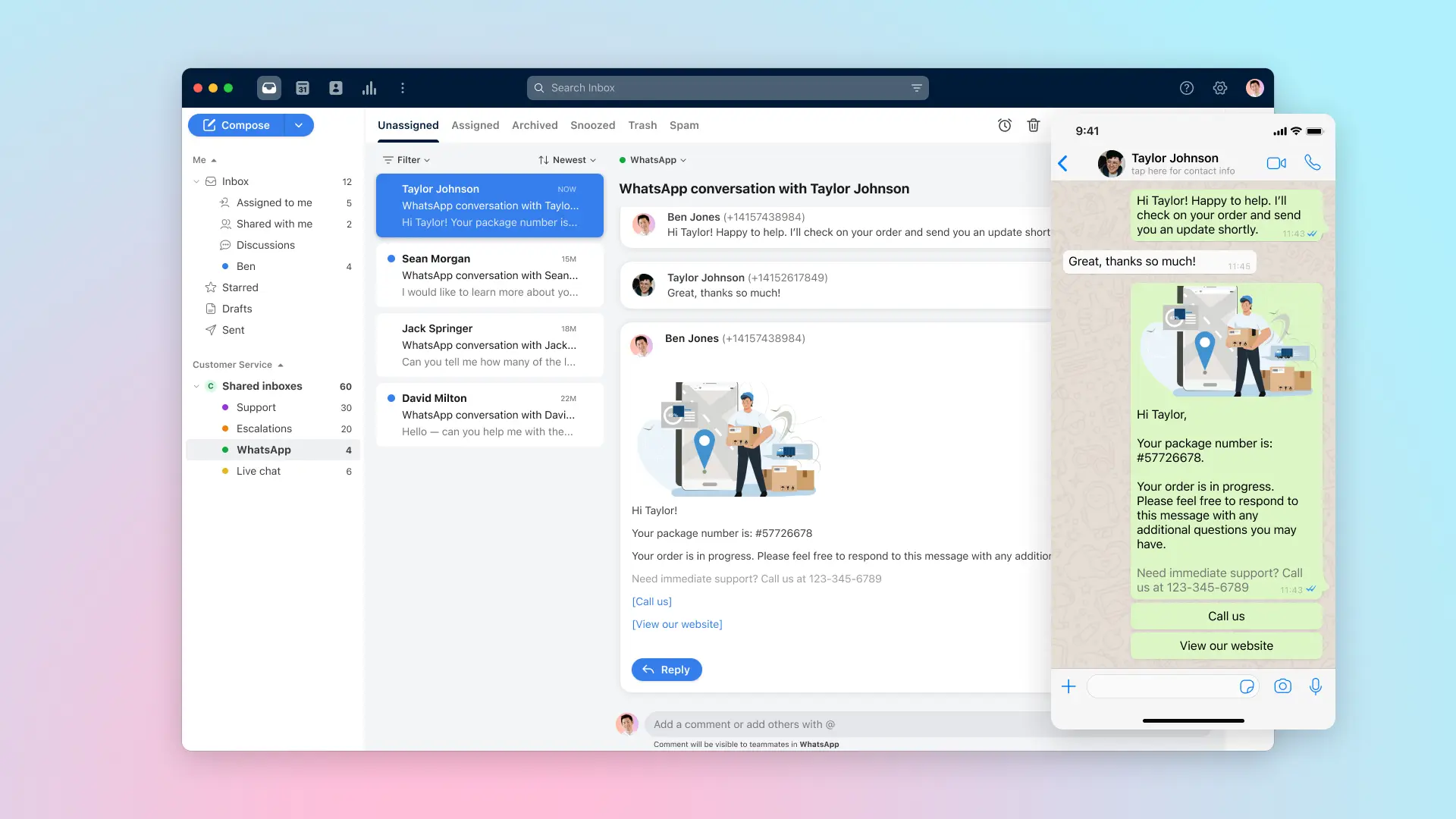Start a video call with Taylor Johnson
Image resolution: width=1456 pixels, height=819 pixels.
click(1276, 163)
